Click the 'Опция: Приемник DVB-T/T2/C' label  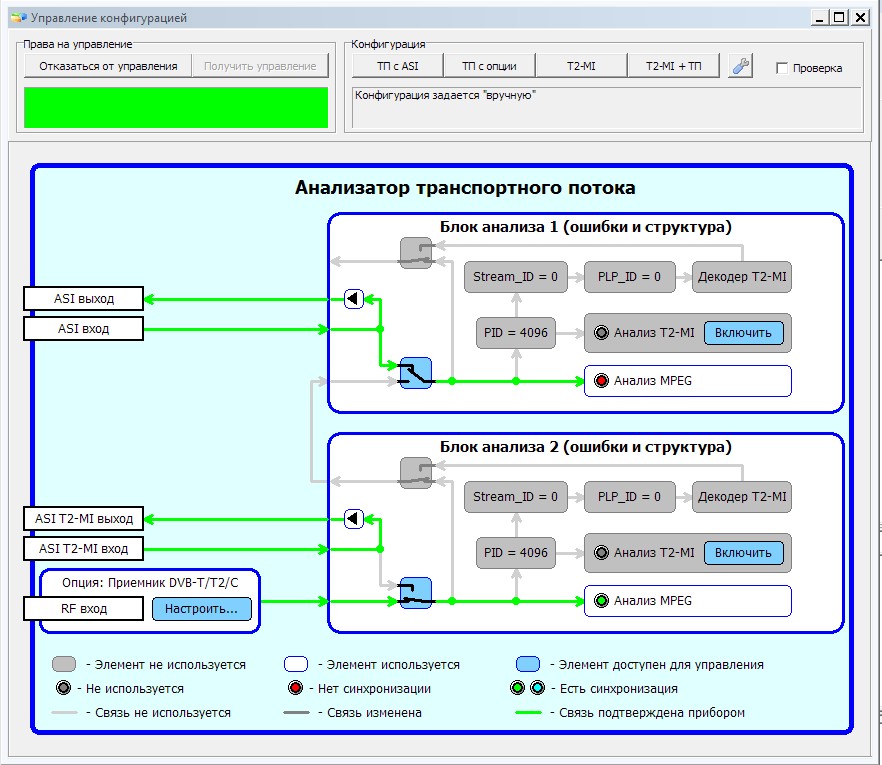[150, 583]
